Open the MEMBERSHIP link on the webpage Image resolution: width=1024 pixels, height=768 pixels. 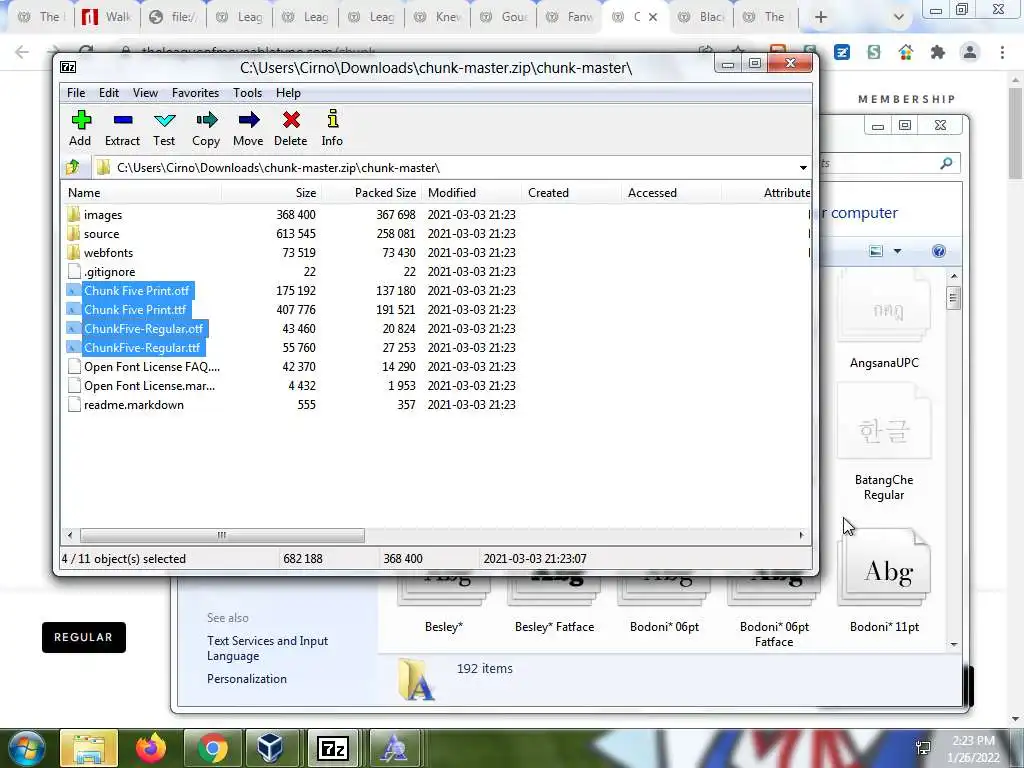[906, 99]
